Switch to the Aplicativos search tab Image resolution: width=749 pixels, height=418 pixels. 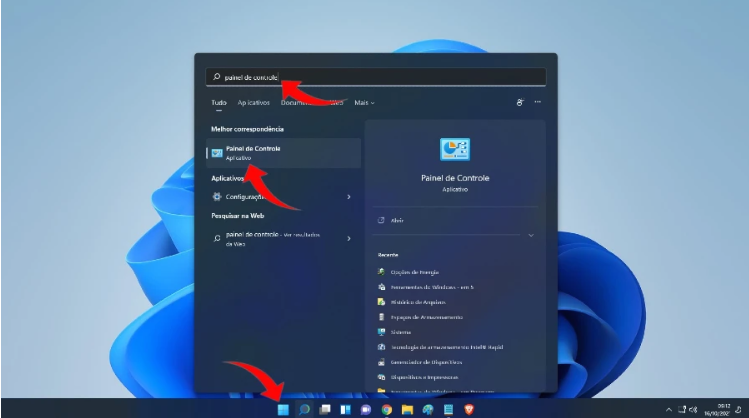click(254, 103)
